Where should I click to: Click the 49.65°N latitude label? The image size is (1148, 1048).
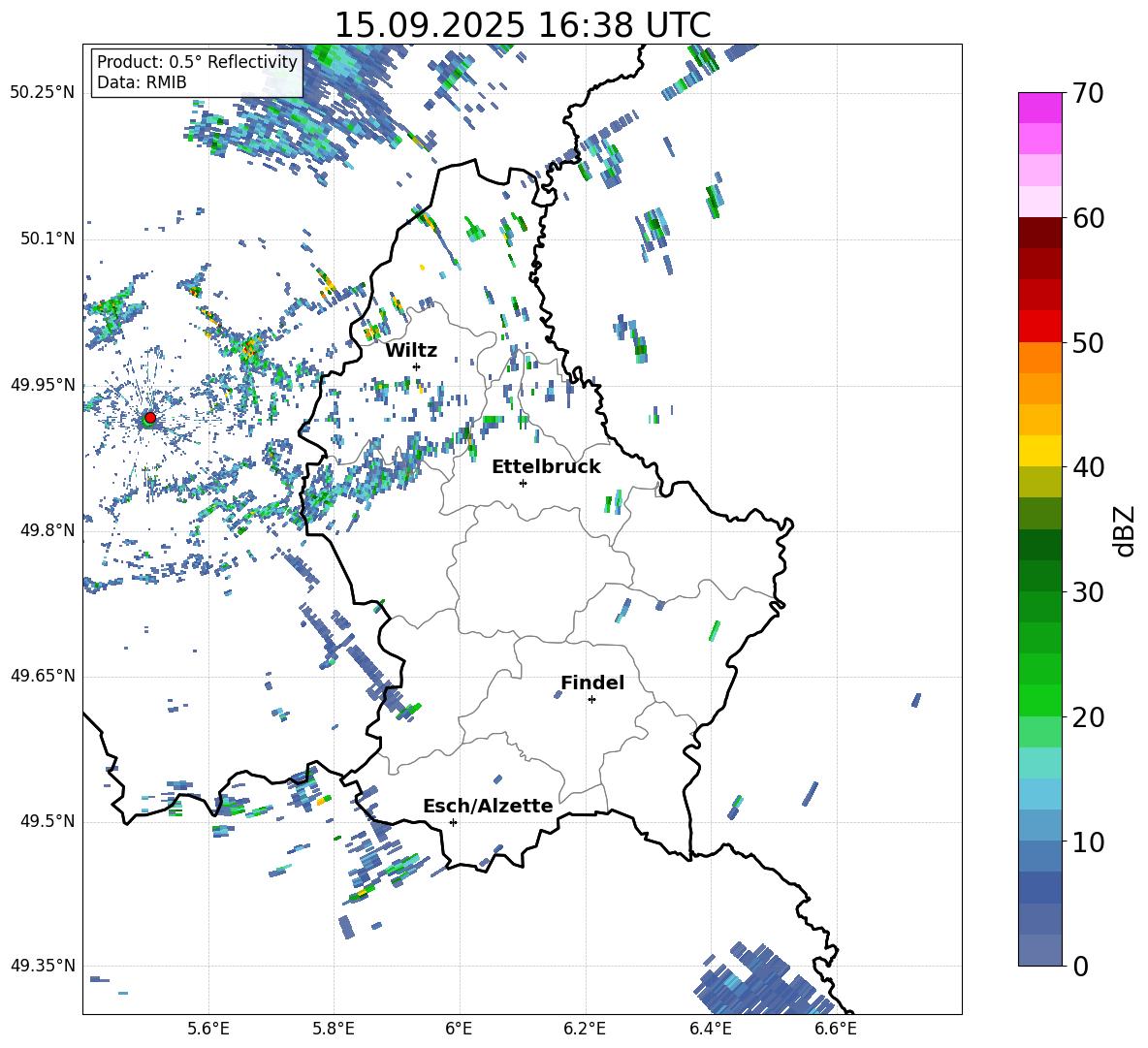coord(43,676)
